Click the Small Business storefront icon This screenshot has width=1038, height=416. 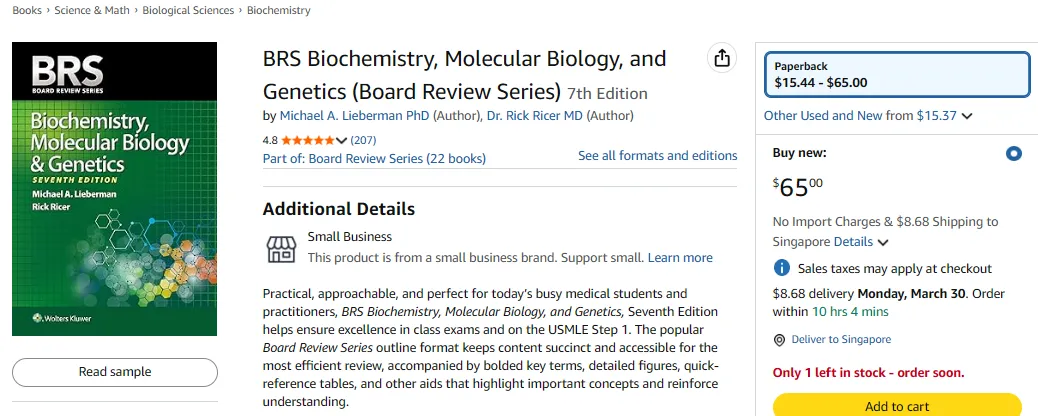click(280, 248)
